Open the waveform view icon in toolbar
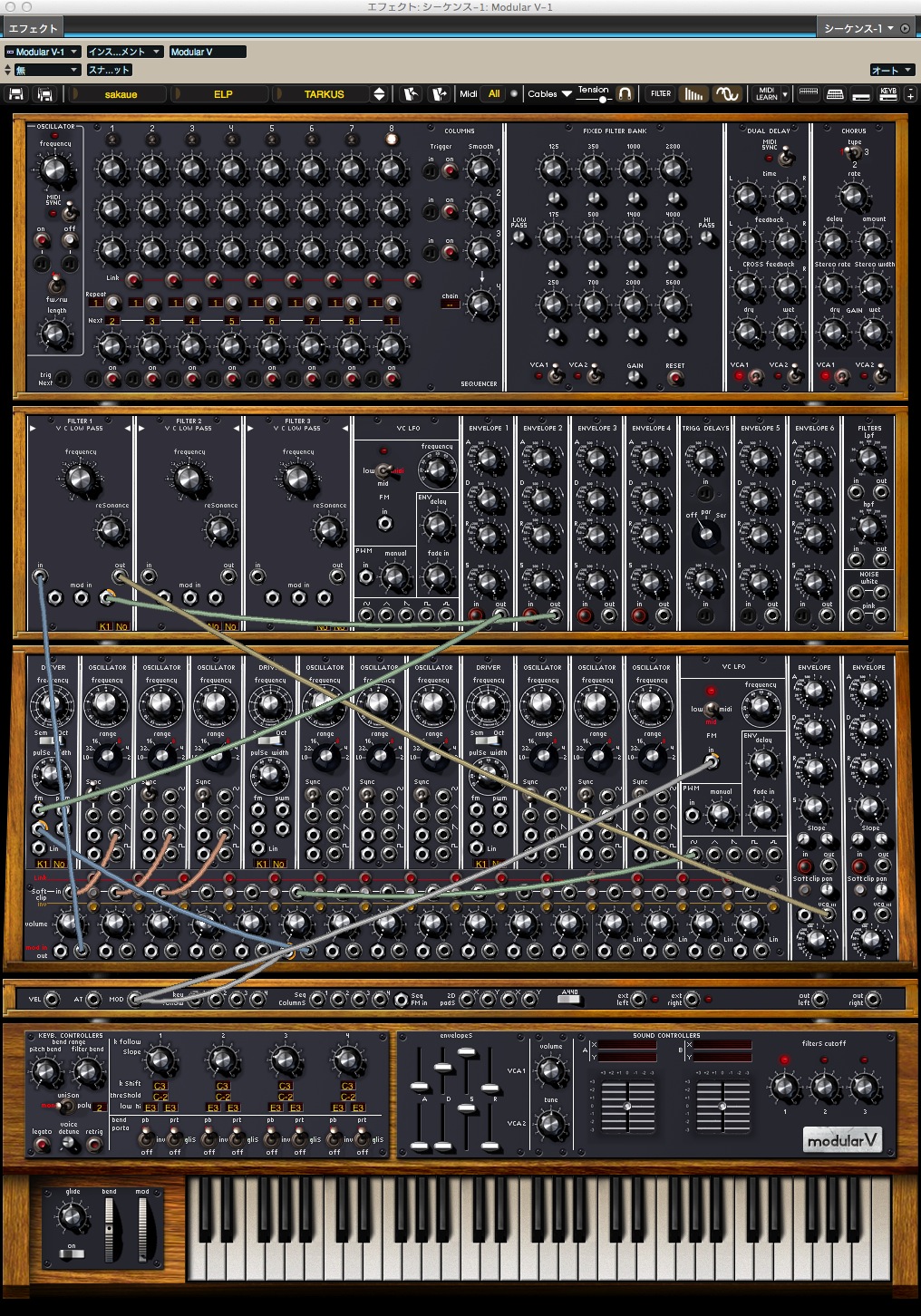 tap(727, 94)
